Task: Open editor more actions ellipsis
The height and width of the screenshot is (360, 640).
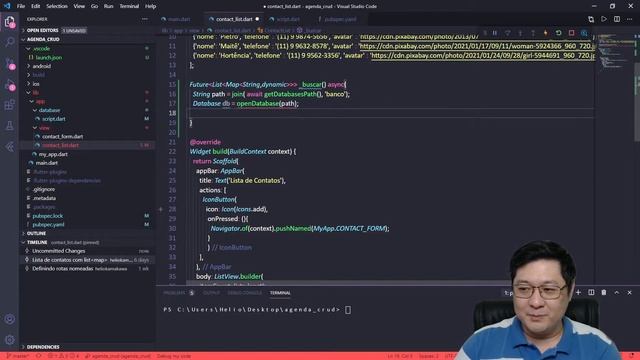Action: point(630,19)
